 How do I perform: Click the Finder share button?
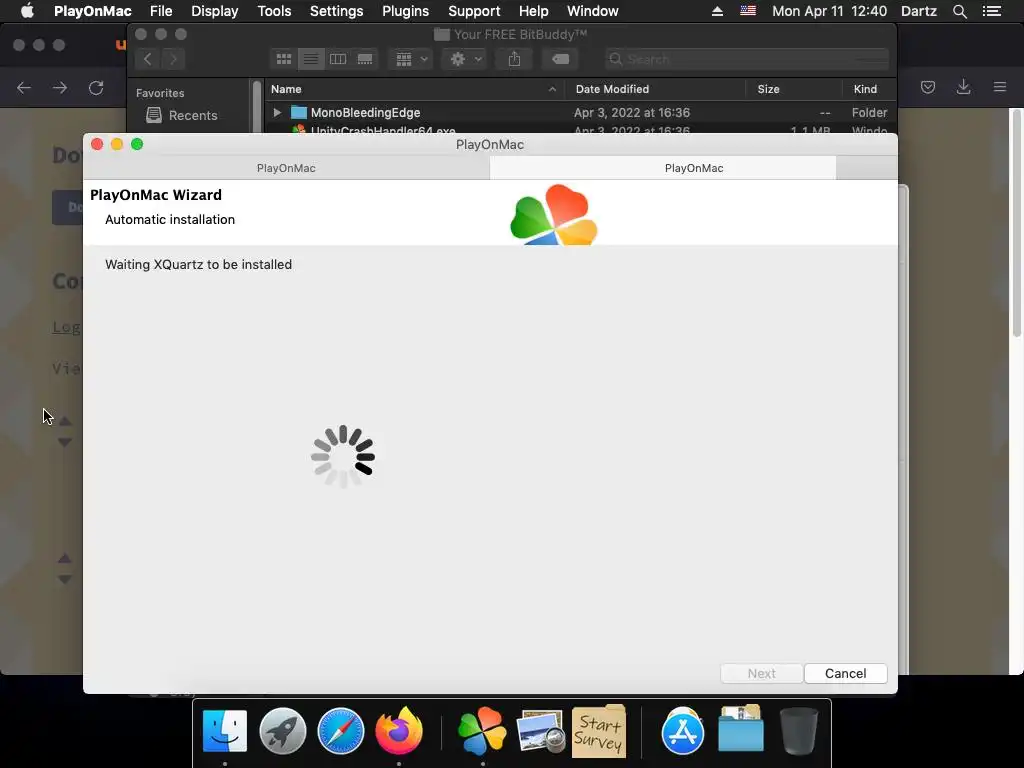point(515,59)
